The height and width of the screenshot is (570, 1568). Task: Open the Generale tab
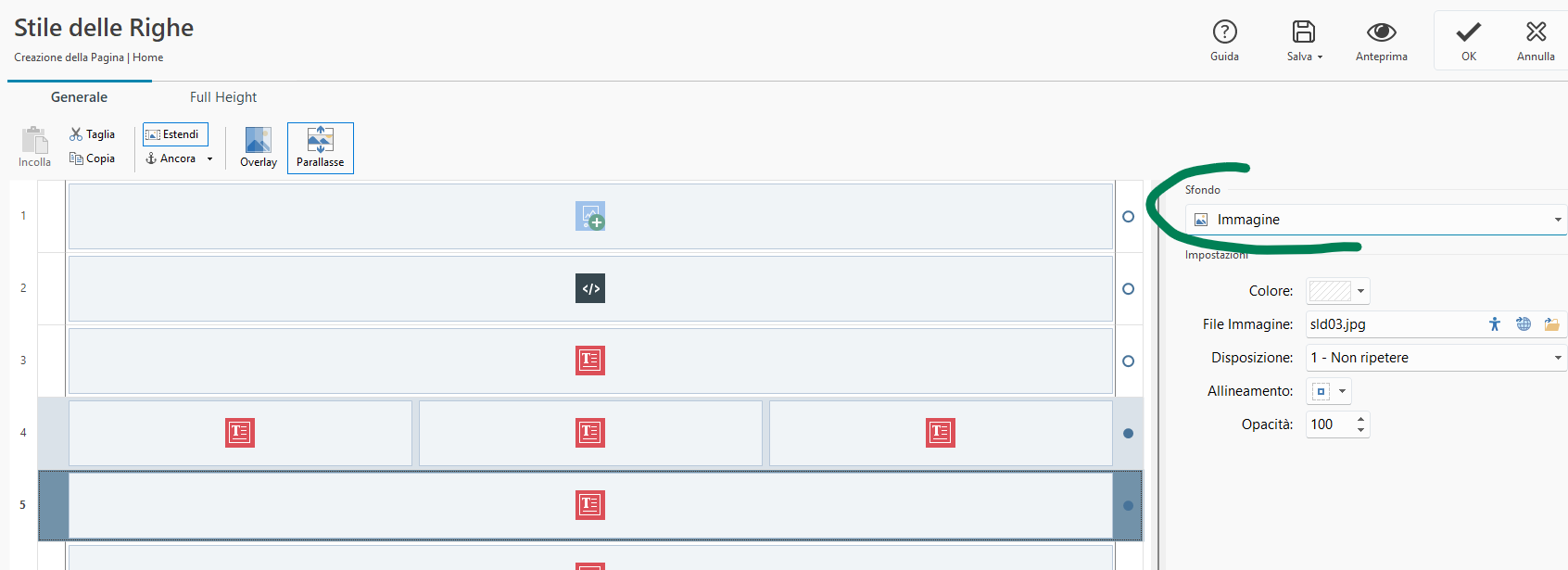click(x=80, y=97)
